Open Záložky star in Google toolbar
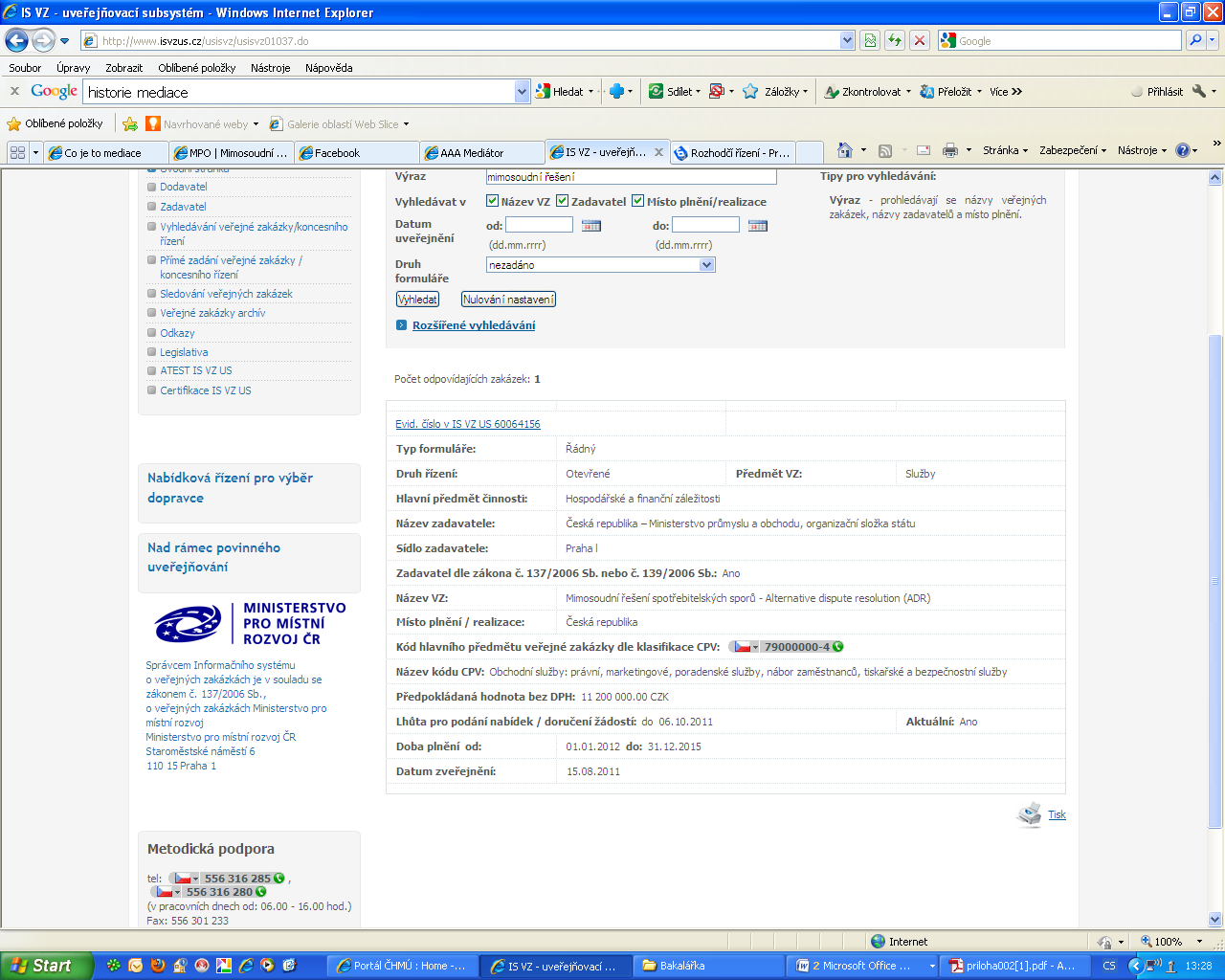The image size is (1225, 980). tap(750, 92)
